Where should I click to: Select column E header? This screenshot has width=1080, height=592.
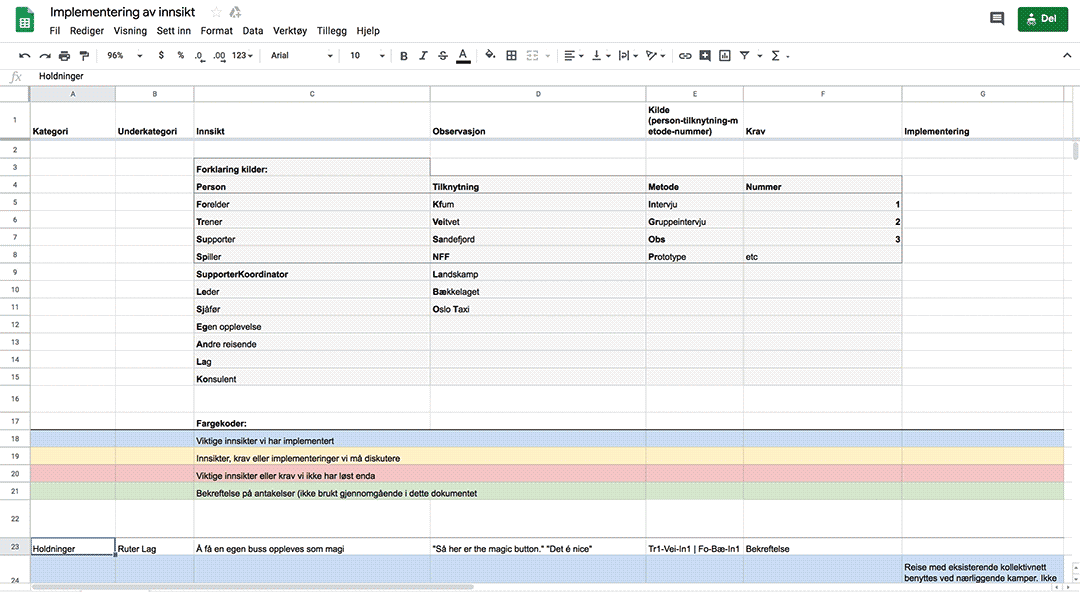(x=694, y=94)
